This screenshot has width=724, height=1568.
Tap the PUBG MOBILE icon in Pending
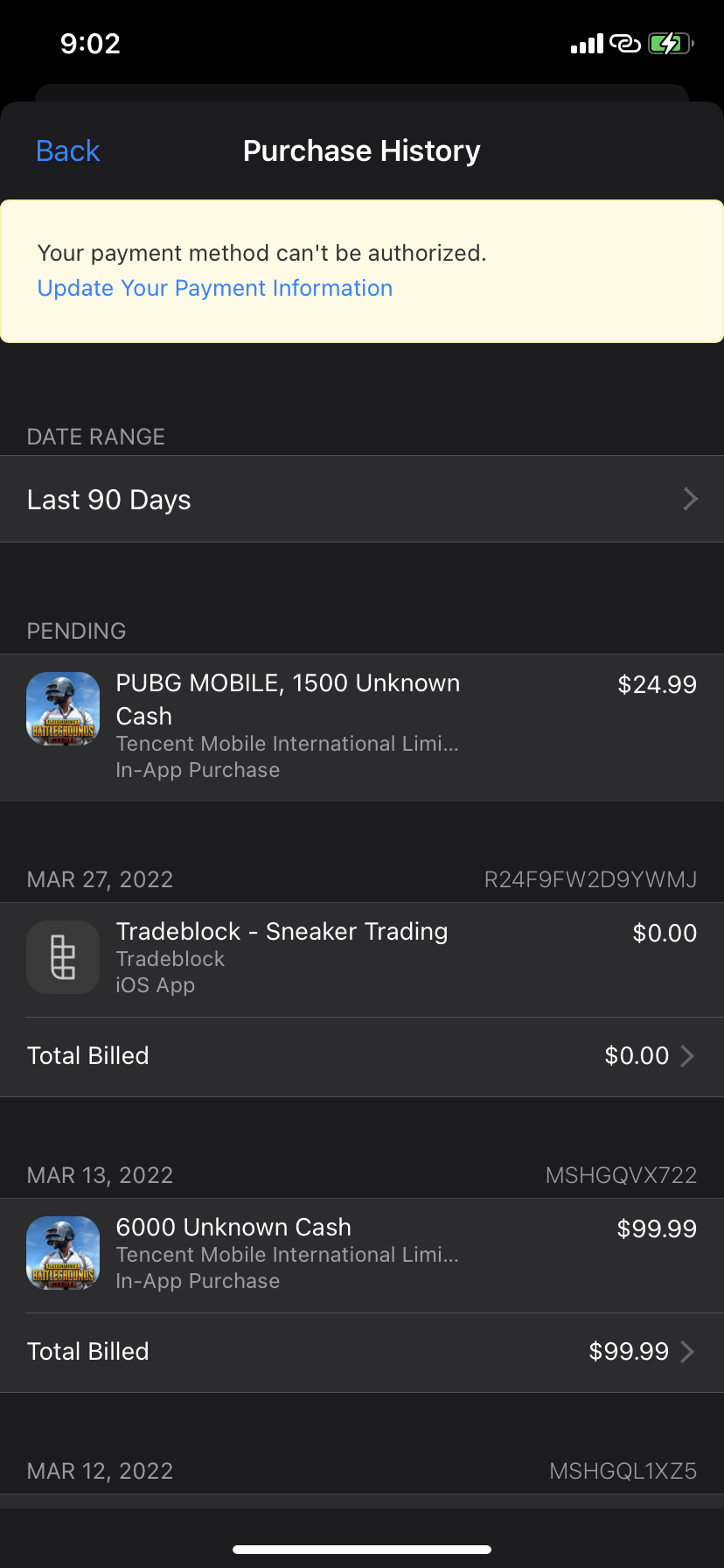[63, 709]
